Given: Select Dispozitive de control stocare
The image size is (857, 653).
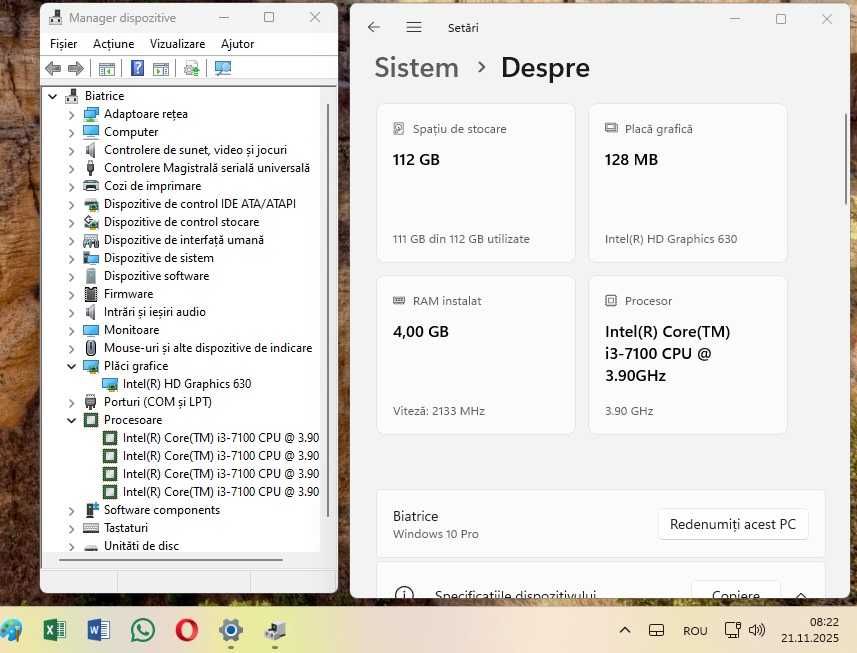Looking at the screenshot, I should pyautogui.click(x=181, y=222).
